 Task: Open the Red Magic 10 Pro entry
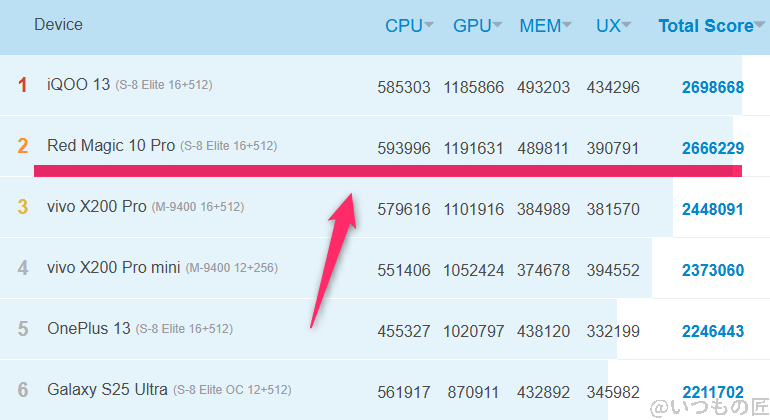110,146
